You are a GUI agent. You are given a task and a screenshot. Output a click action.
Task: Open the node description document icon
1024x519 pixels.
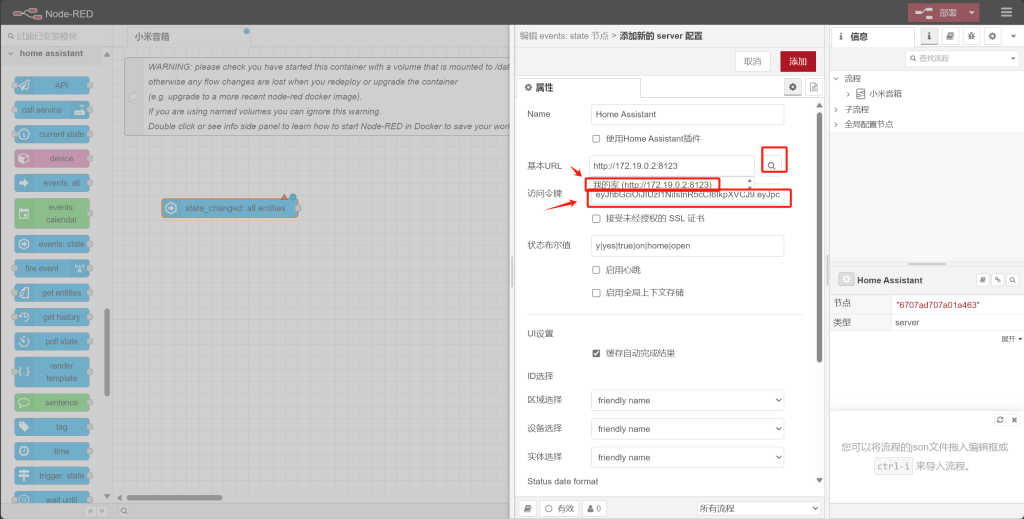click(814, 87)
